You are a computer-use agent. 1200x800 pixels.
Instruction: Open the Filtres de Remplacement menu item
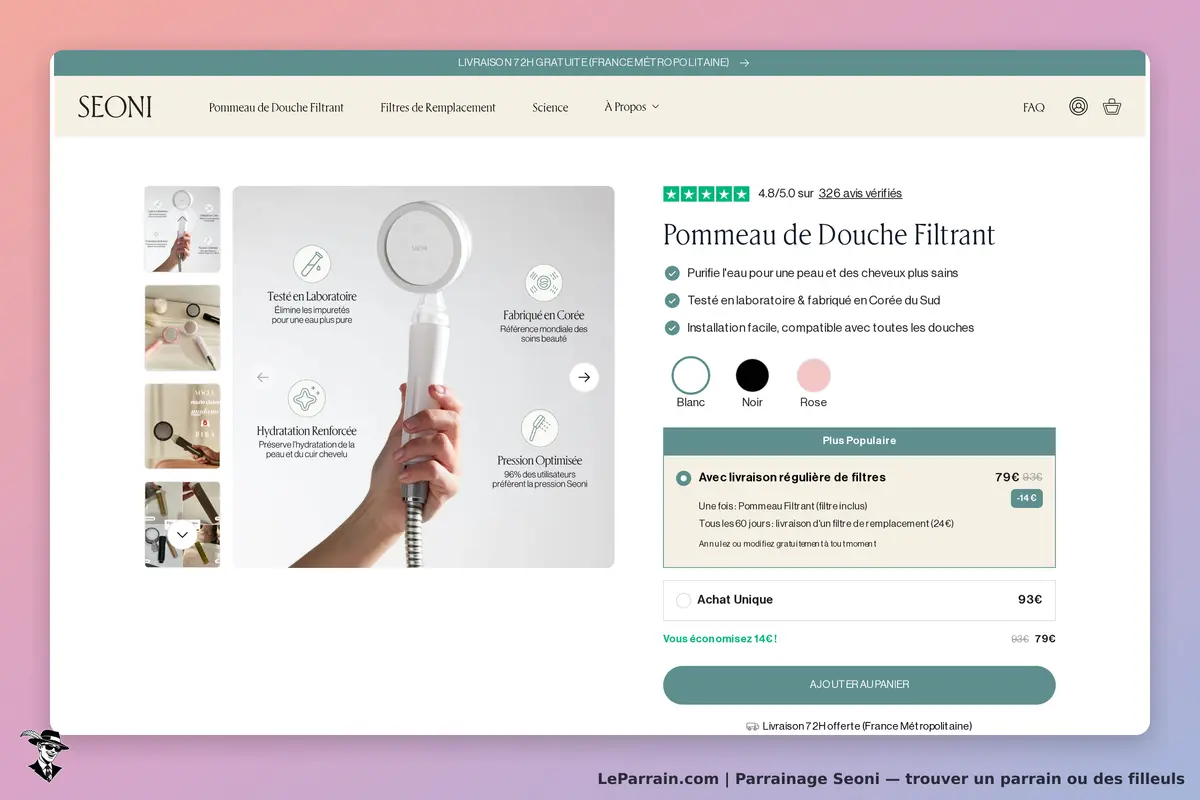[x=438, y=107]
